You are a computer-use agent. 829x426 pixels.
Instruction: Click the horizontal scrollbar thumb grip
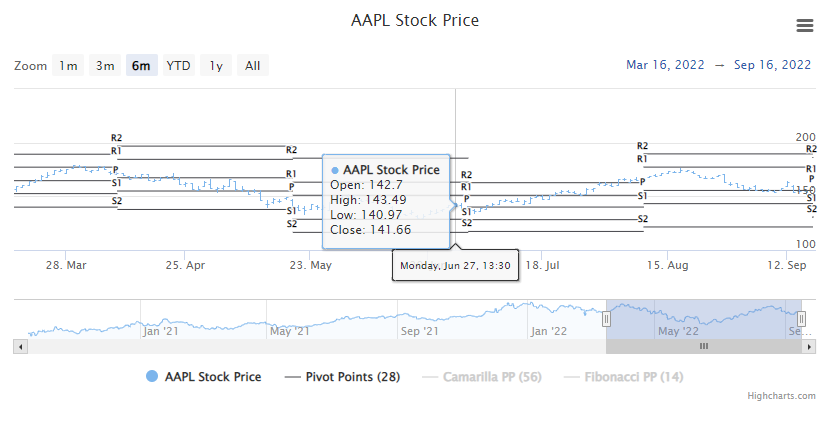click(703, 346)
